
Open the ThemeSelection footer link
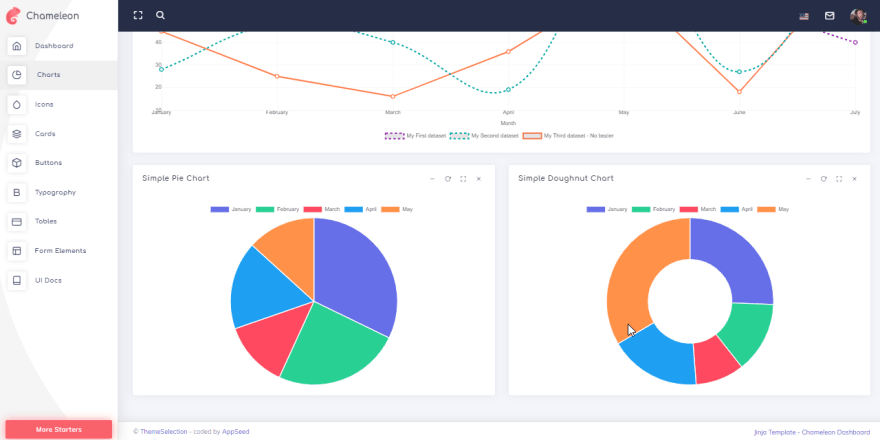pyautogui.click(x=164, y=432)
